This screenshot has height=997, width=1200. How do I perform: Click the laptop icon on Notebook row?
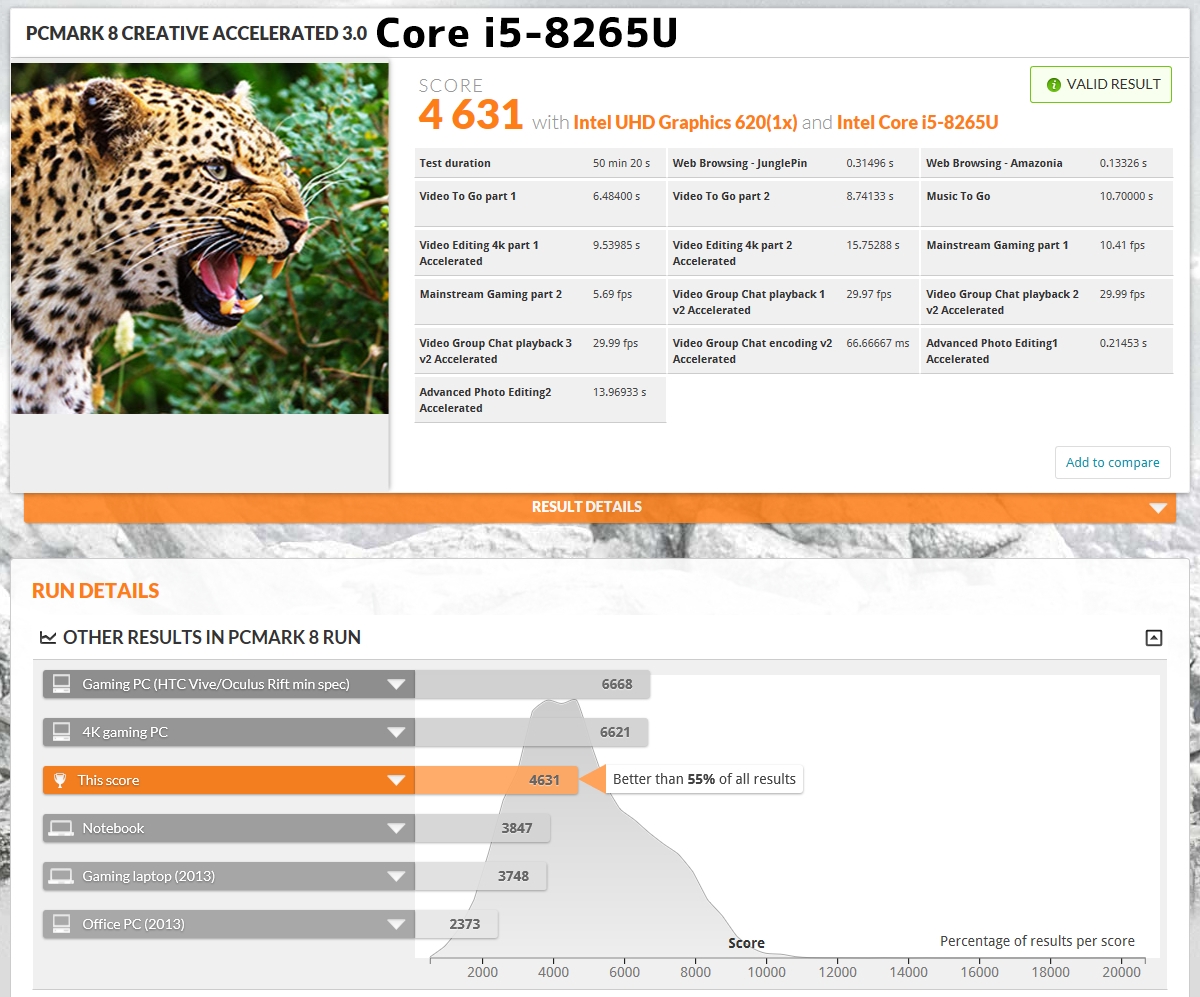(x=62, y=828)
